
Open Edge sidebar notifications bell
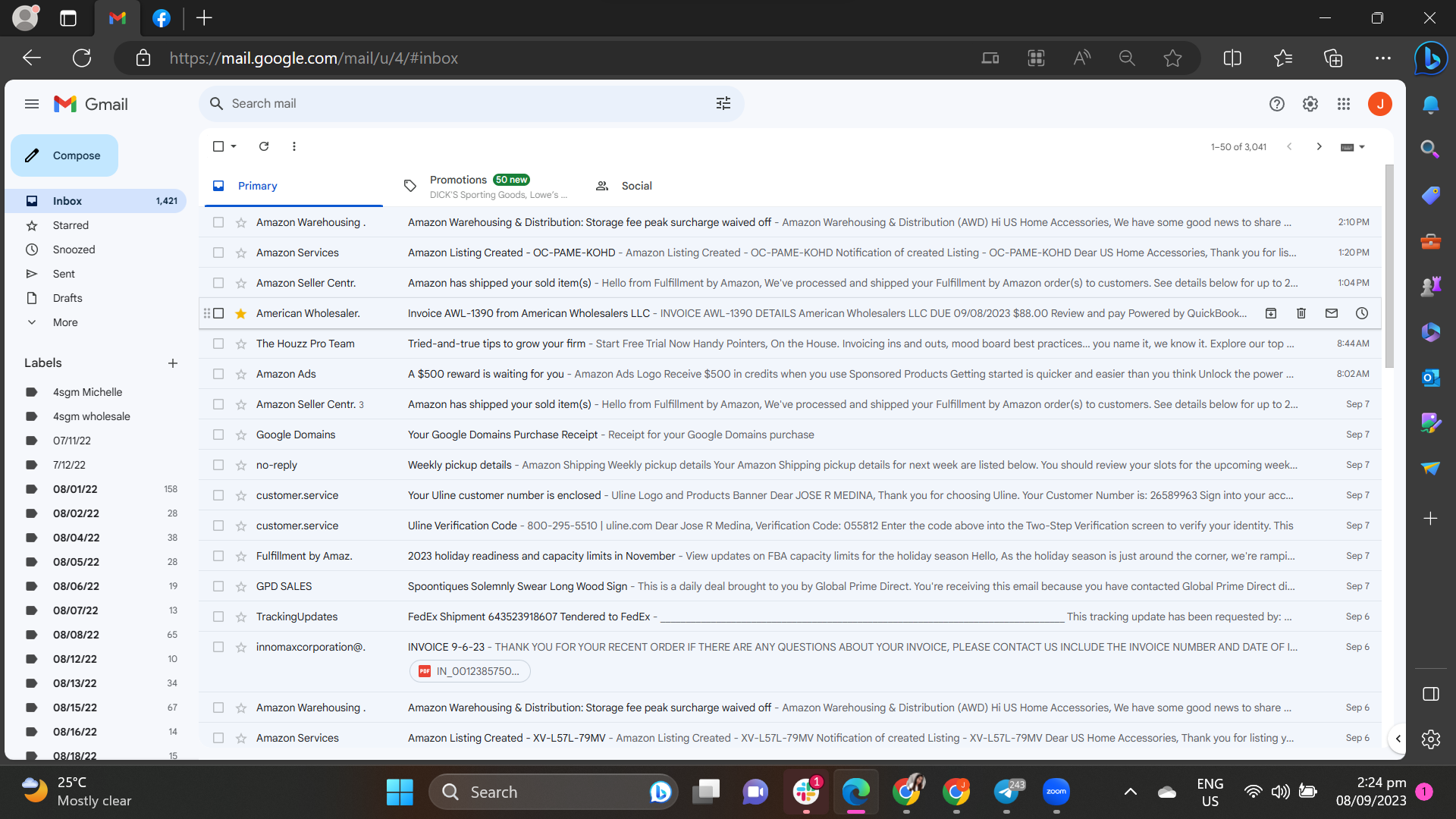(x=1431, y=105)
